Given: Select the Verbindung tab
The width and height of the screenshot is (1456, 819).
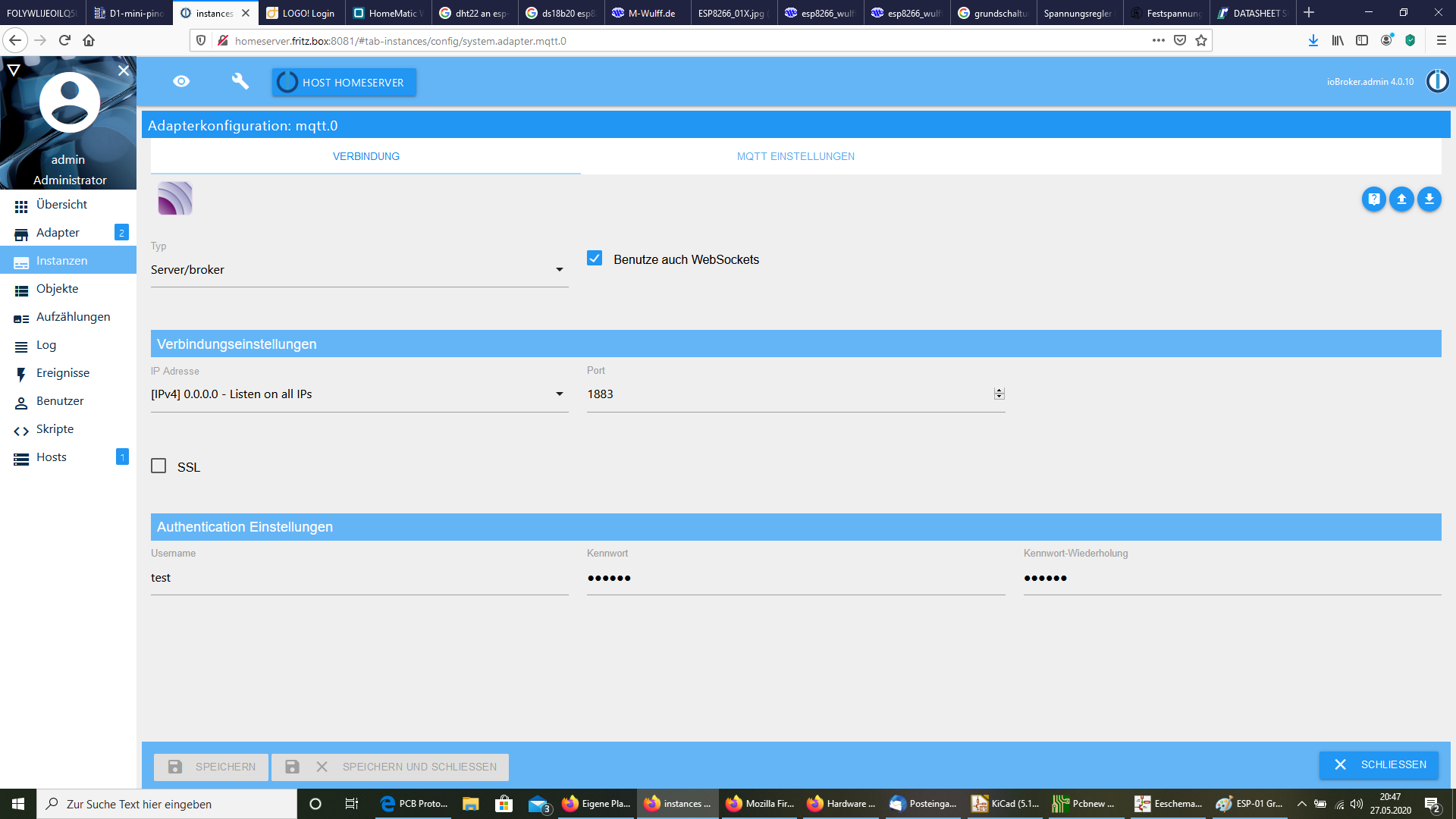Looking at the screenshot, I should pos(366,156).
